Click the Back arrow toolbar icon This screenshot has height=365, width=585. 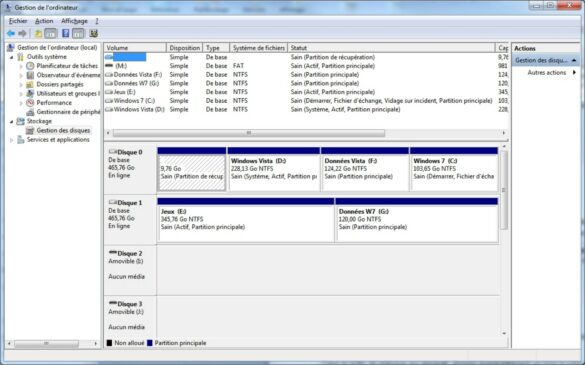coord(11,34)
